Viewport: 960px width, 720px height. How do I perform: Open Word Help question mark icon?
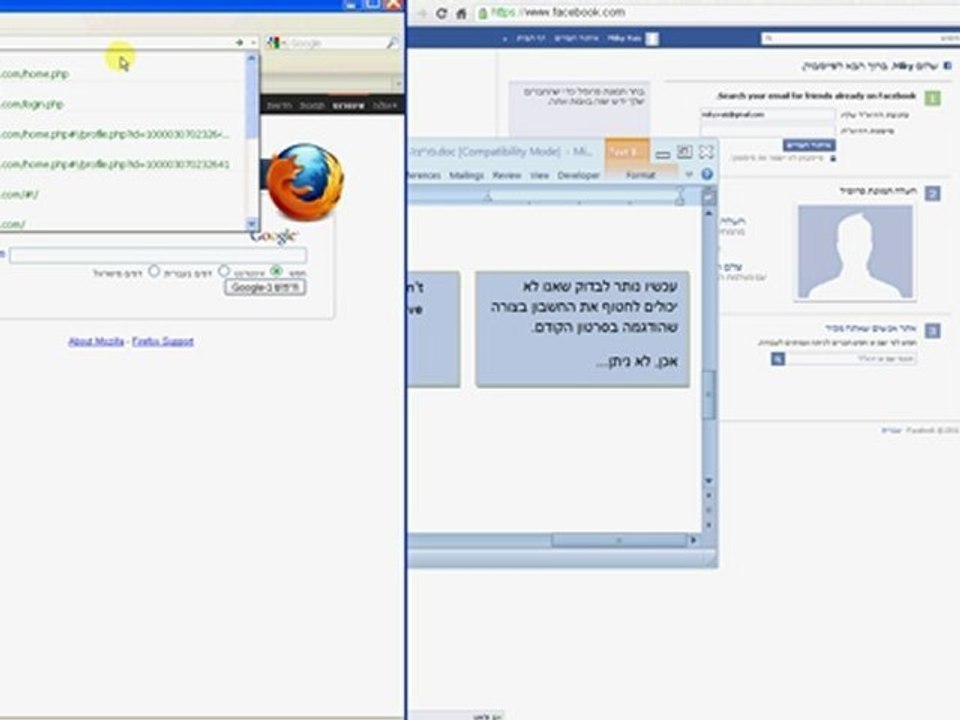pos(707,174)
